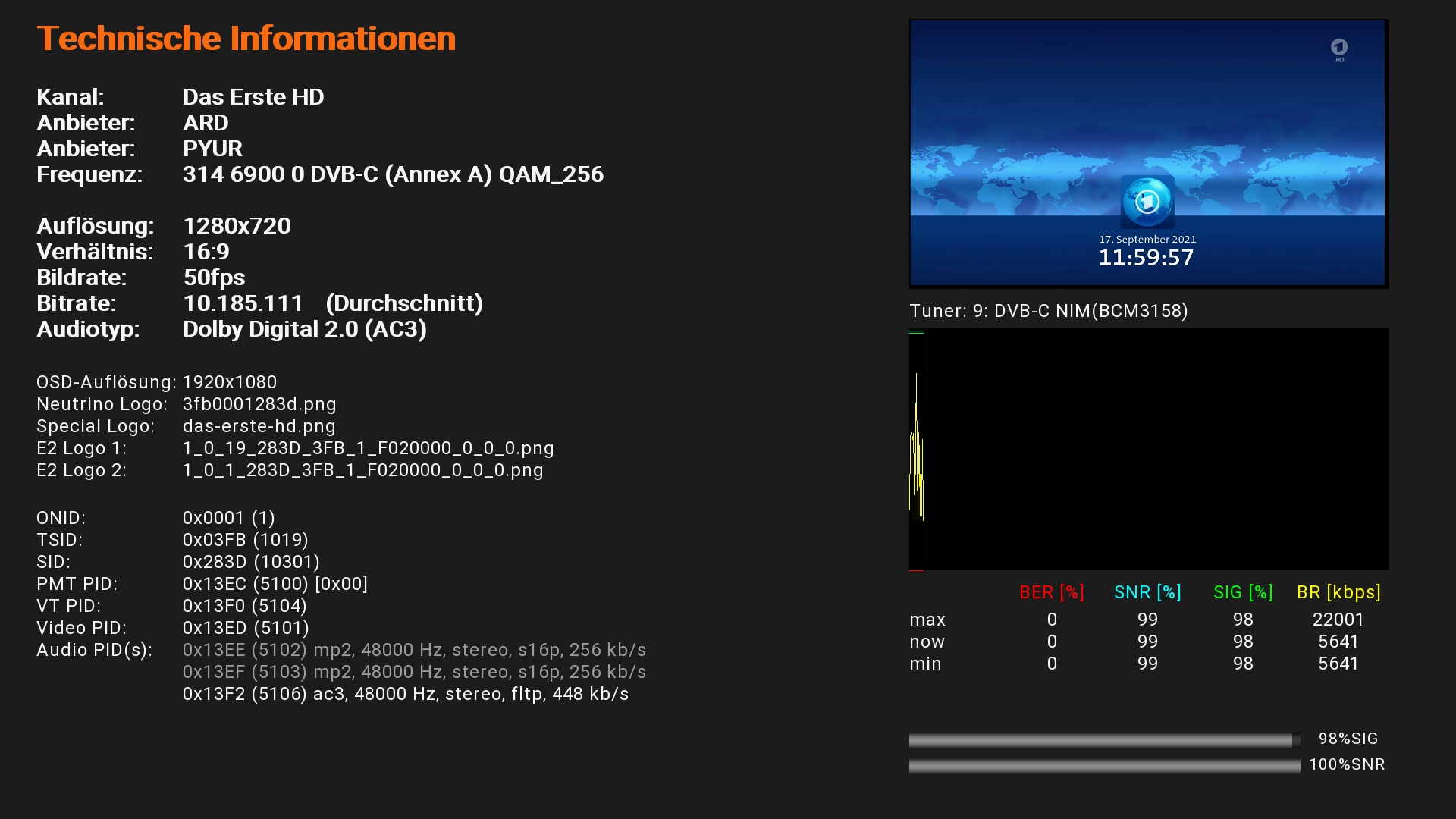Click the Special Logo das-erste-hd.png filename
The image size is (1456, 819).
(x=259, y=426)
